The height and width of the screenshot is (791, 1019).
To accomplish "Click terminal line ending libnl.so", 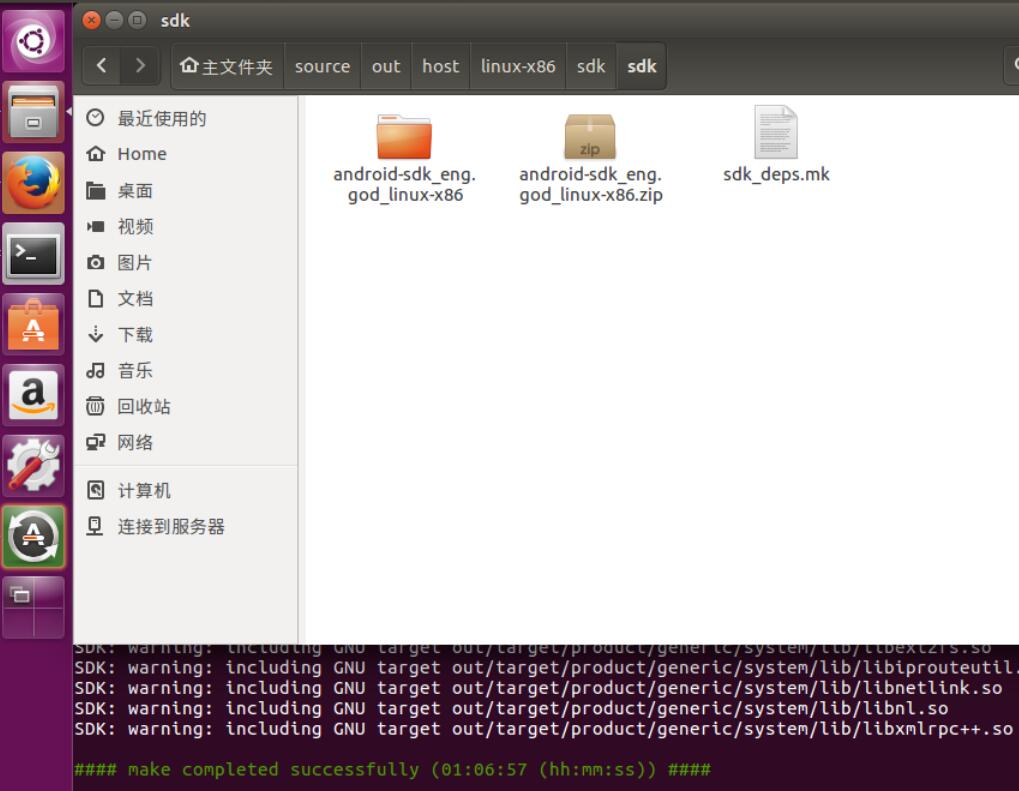I will pyautogui.click(x=511, y=708).
